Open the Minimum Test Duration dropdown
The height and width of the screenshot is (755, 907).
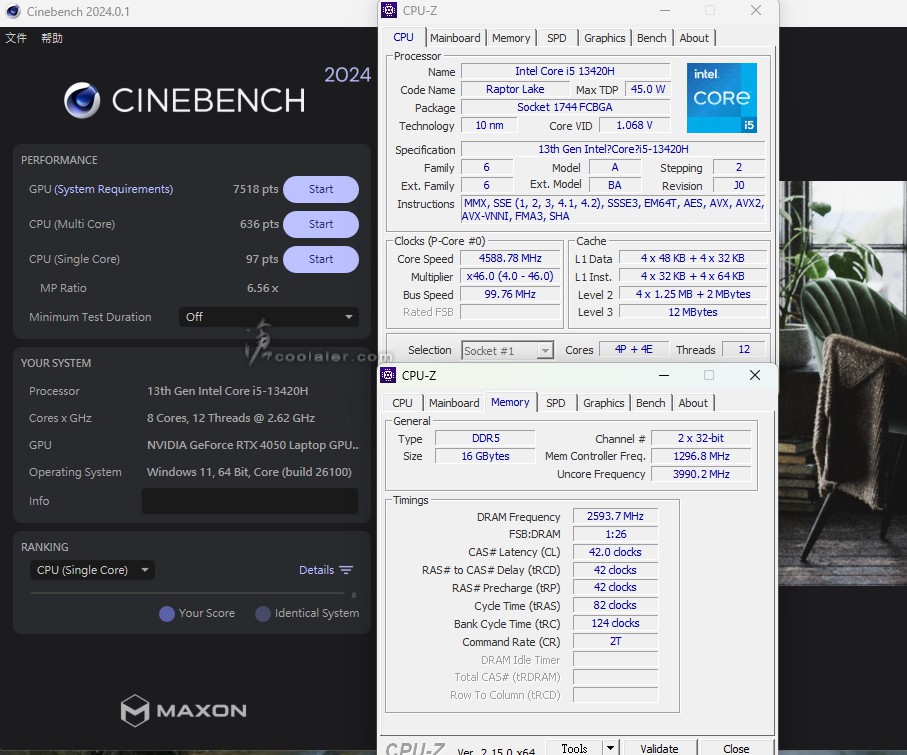coord(268,317)
